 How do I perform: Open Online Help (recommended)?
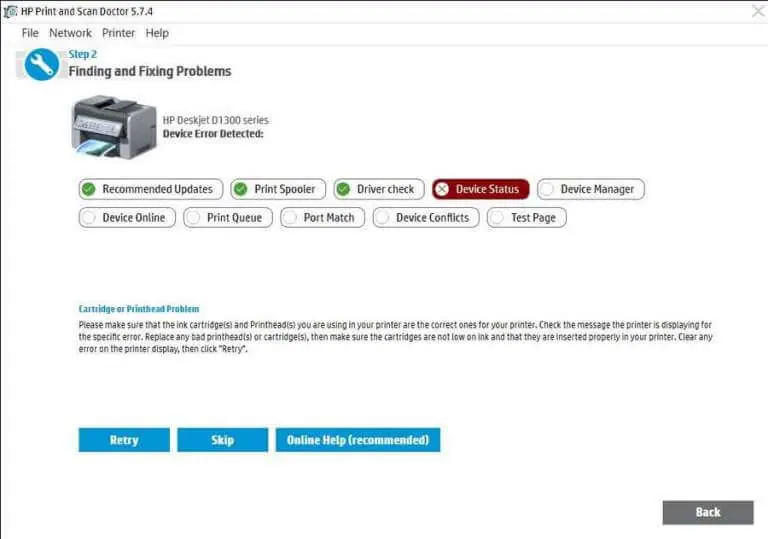[358, 440]
